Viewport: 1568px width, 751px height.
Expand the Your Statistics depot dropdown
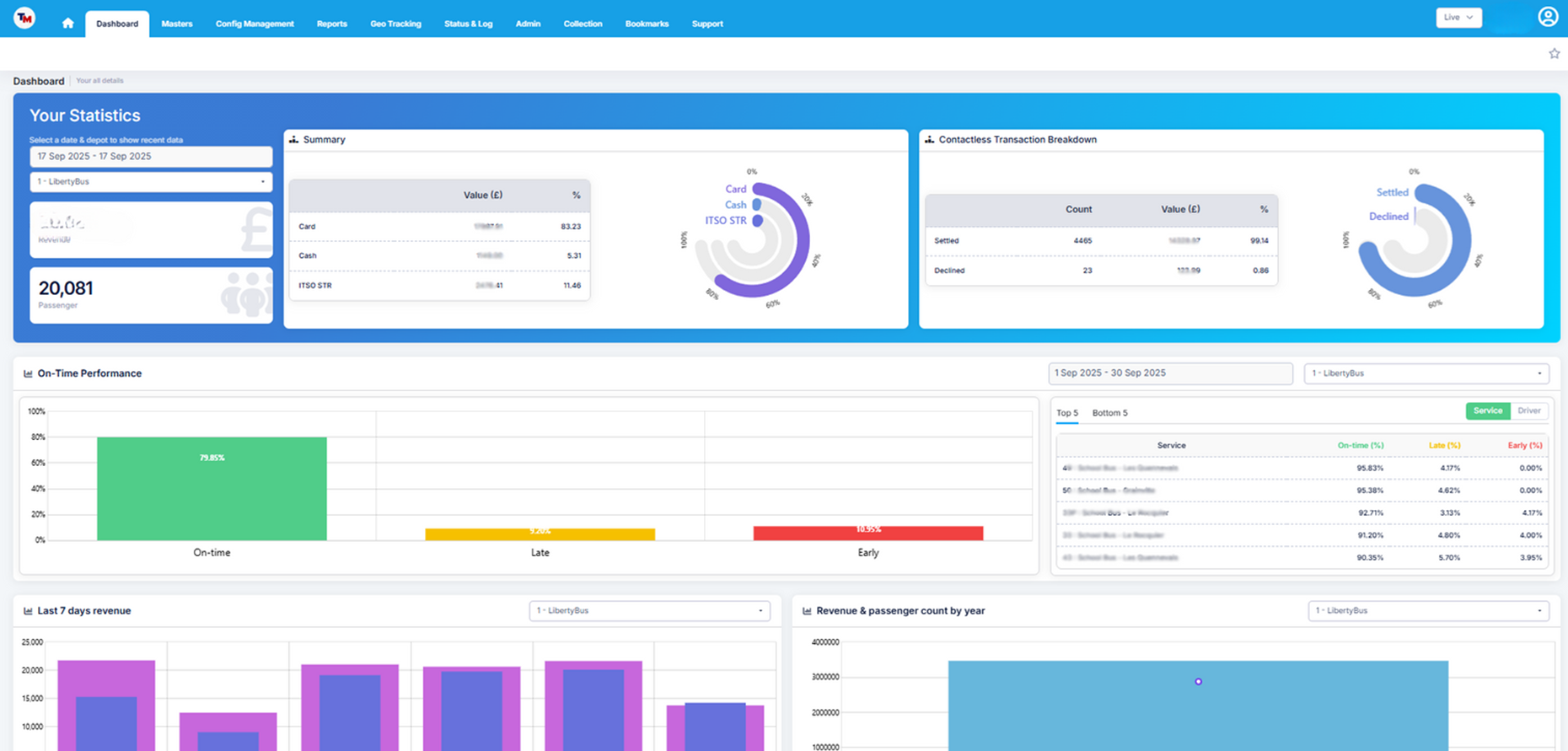tap(151, 182)
